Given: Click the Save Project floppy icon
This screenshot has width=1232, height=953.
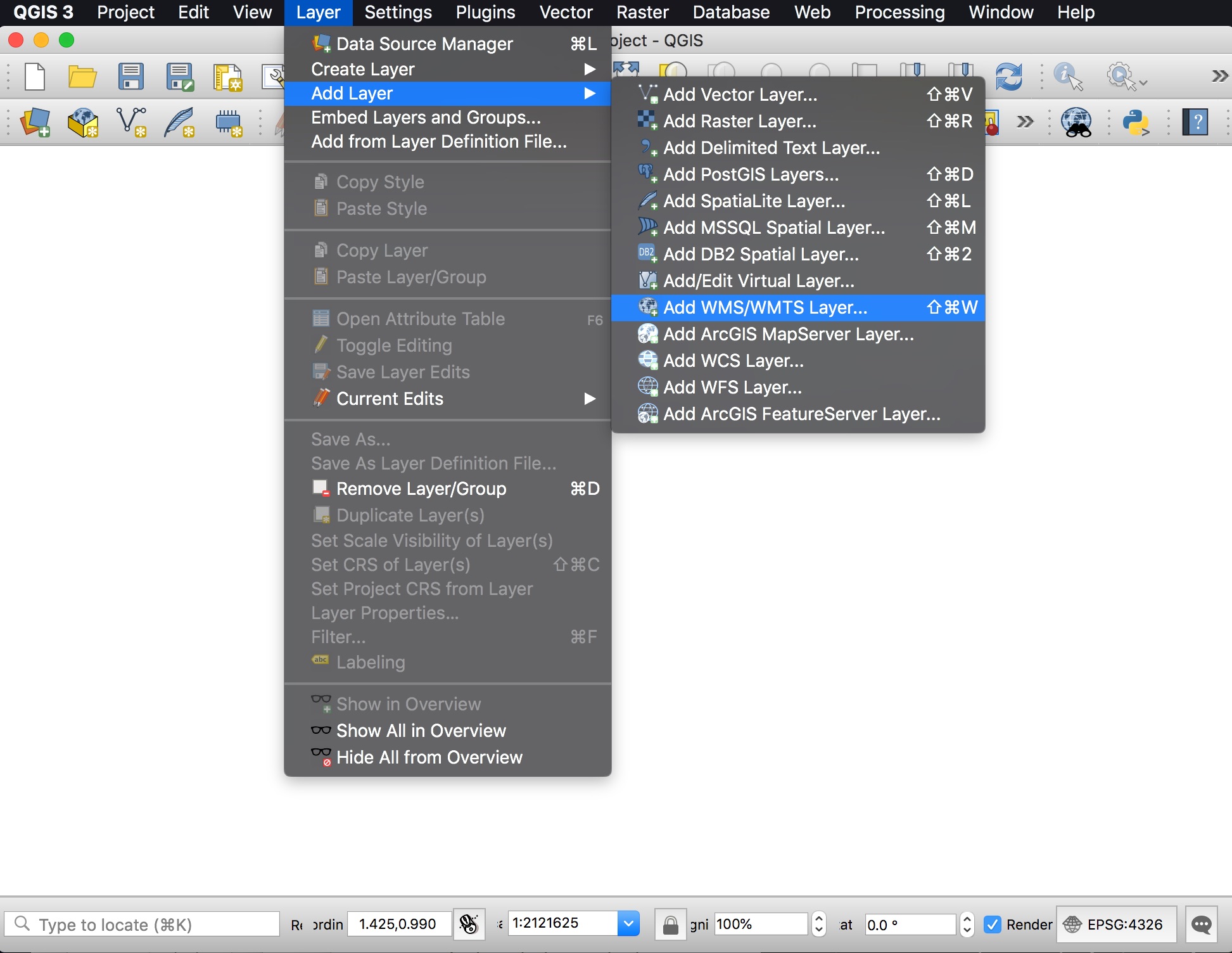Looking at the screenshot, I should pyautogui.click(x=130, y=77).
